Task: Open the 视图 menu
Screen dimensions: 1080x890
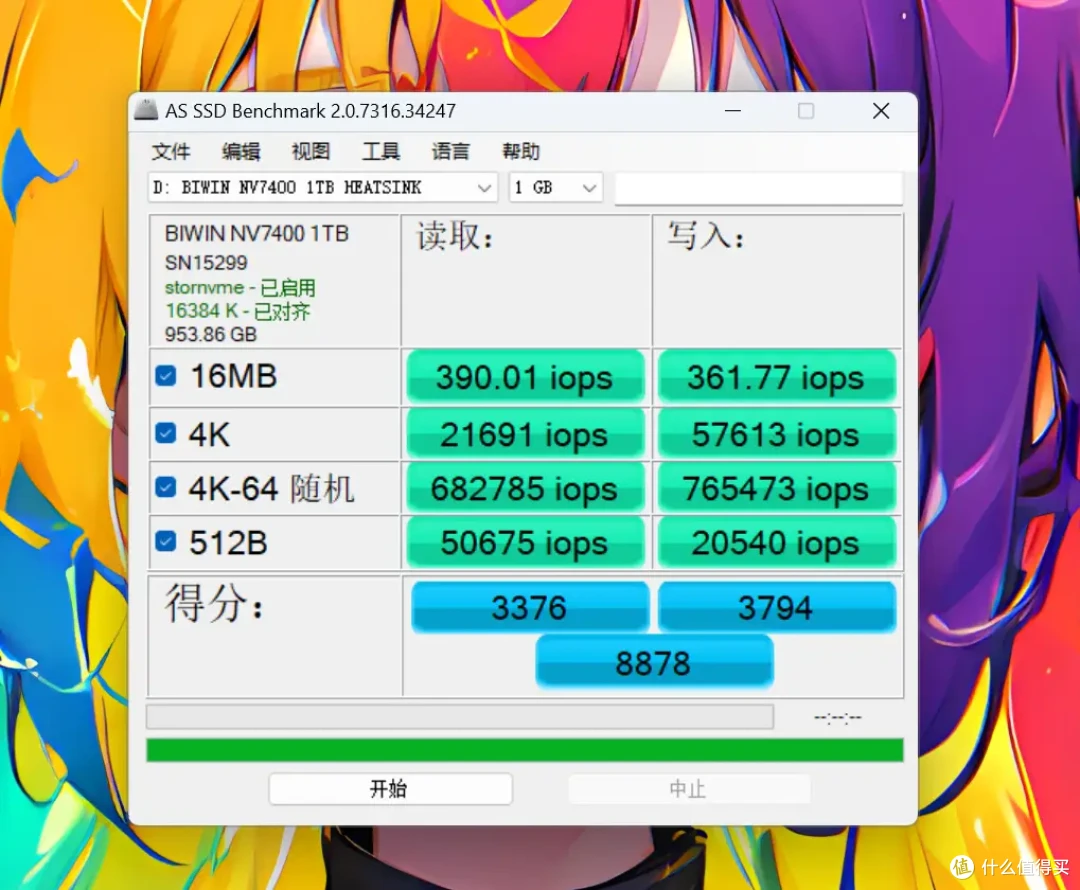Action: [x=311, y=152]
